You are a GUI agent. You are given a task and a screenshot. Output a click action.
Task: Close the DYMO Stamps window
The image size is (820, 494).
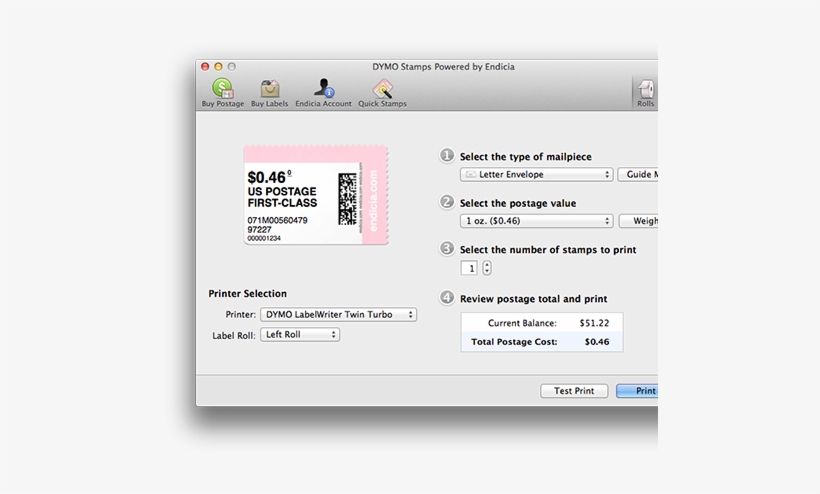point(205,67)
